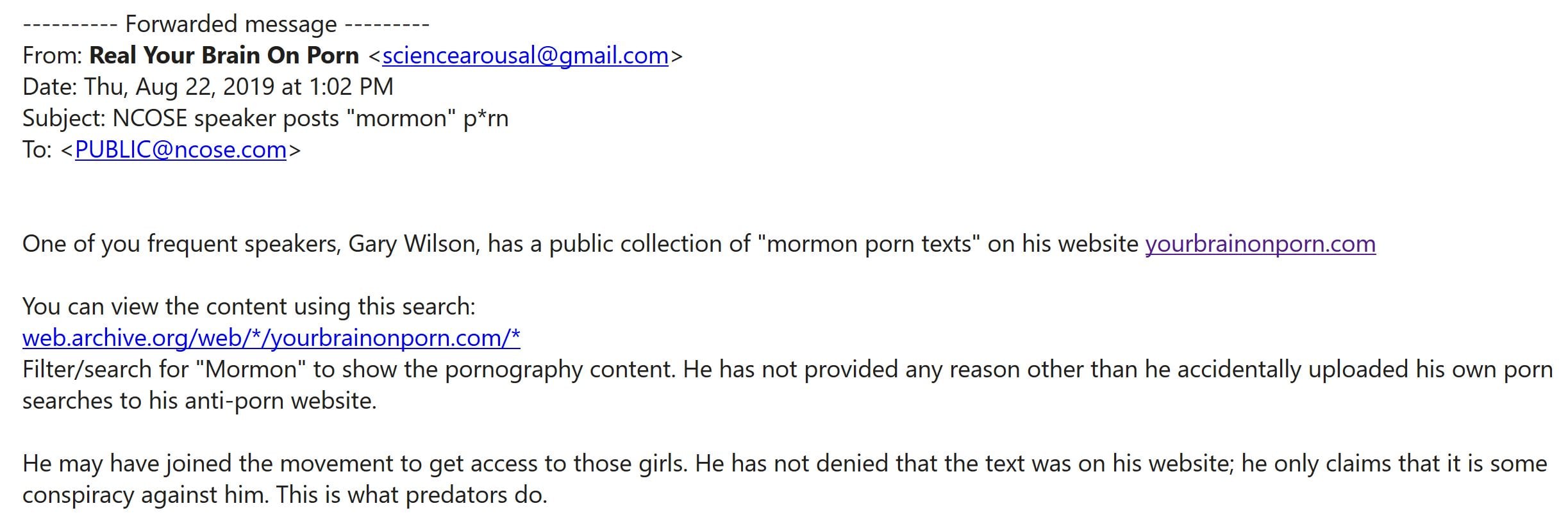The image size is (1568, 524).
Task: Click the text "searches to his anti-porn website."
Action: [x=199, y=401]
